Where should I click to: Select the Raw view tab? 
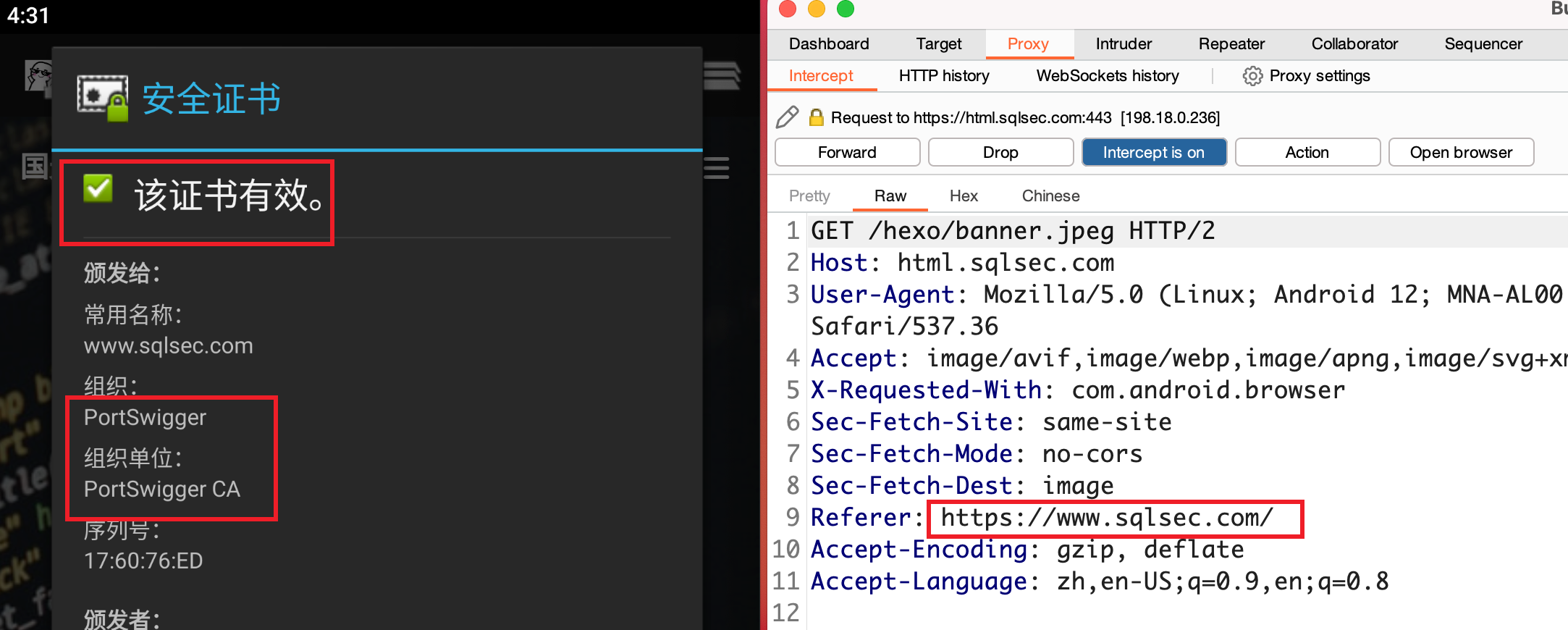click(890, 196)
